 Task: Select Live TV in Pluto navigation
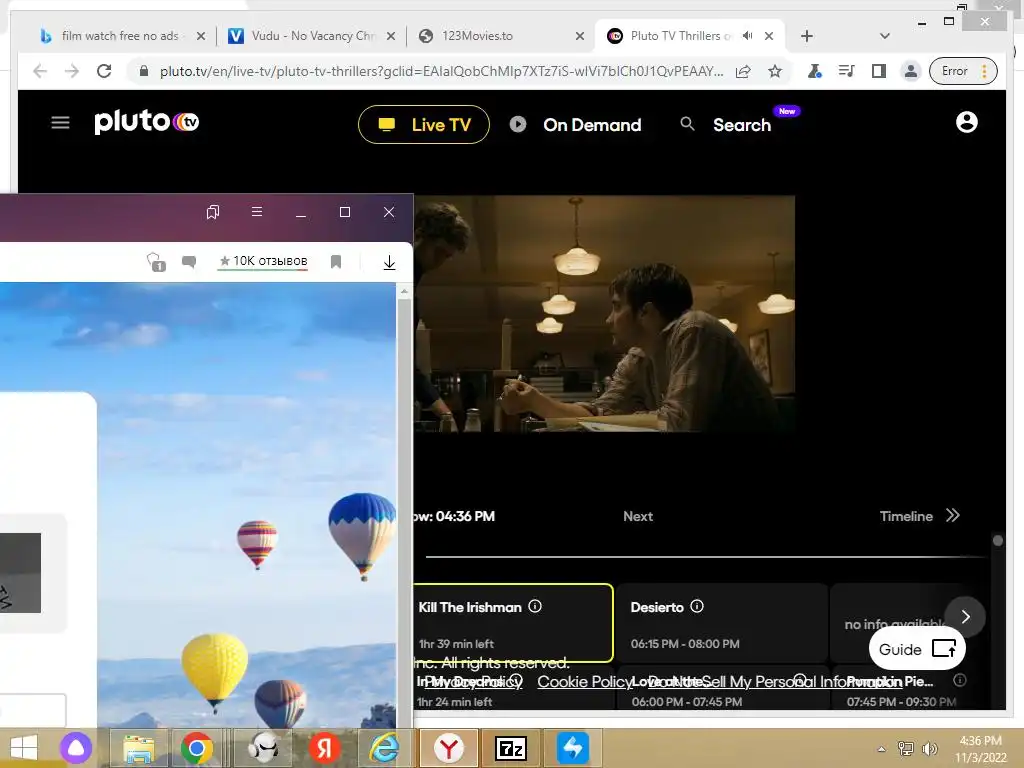point(424,125)
